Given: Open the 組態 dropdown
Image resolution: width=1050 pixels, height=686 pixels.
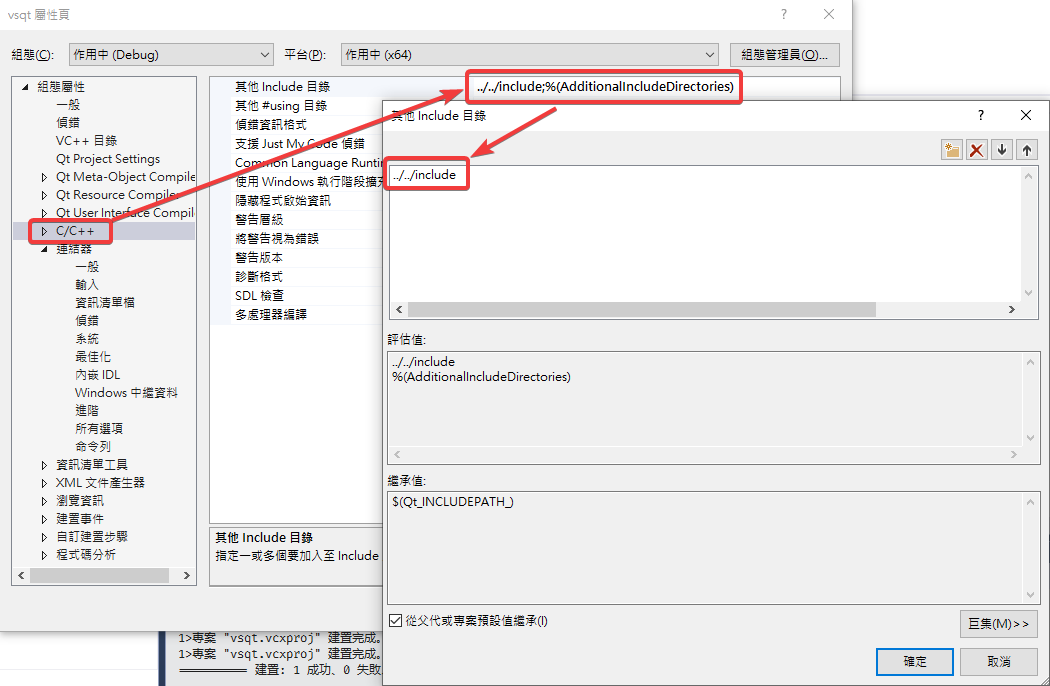Looking at the screenshot, I should (x=170, y=55).
